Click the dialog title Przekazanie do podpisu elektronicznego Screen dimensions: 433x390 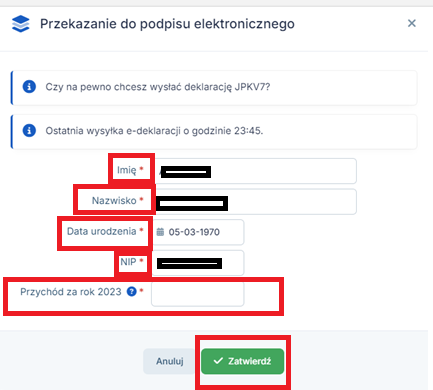coord(167,24)
